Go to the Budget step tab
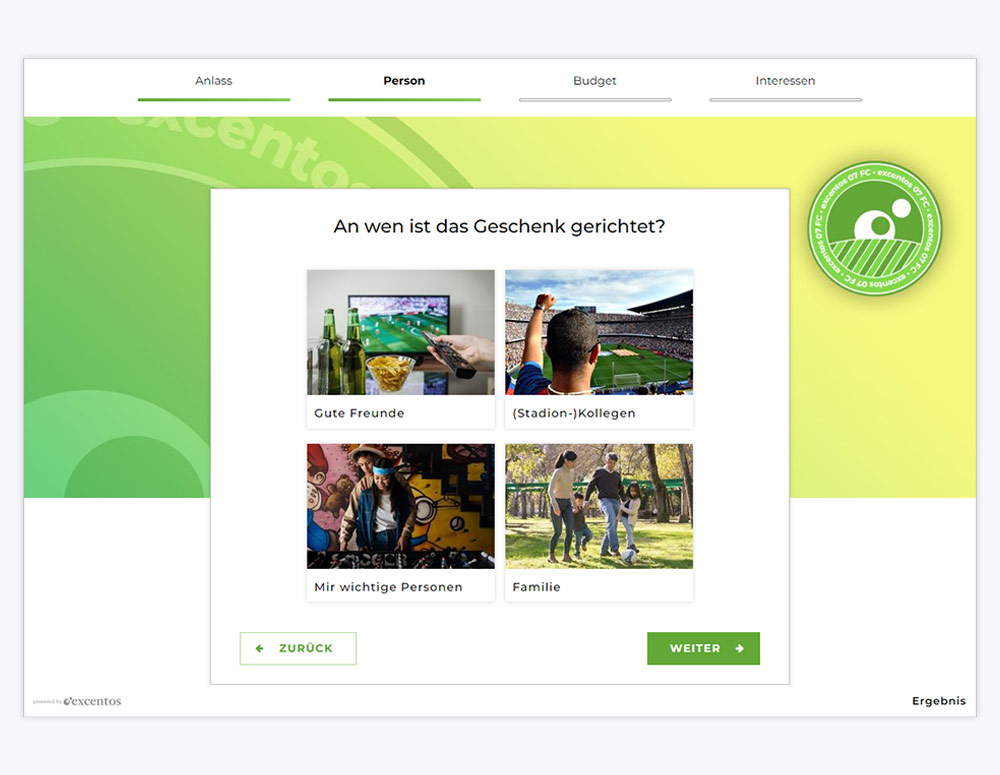1000x775 pixels. (x=594, y=81)
